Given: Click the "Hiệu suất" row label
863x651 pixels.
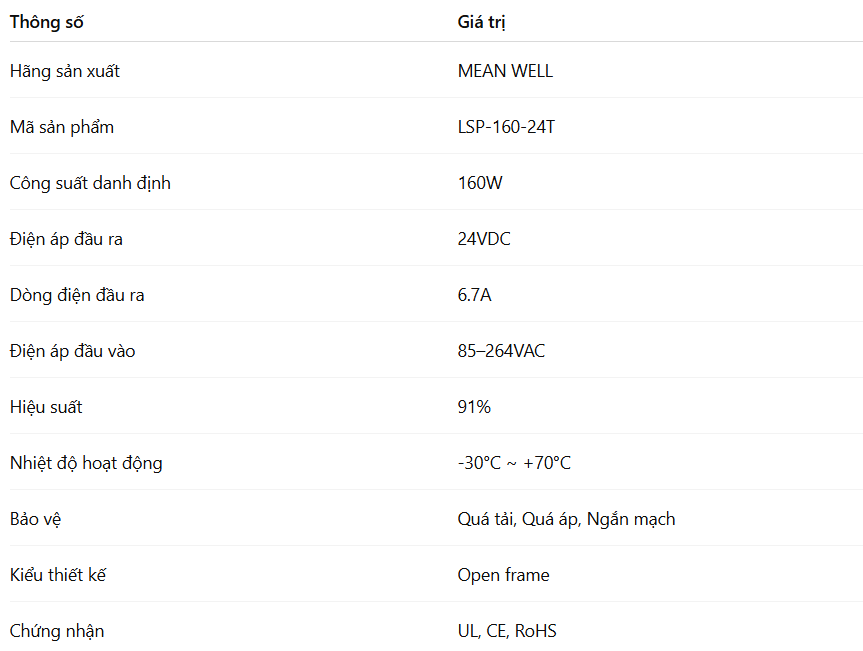Looking at the screenshot, I should pyautogui.click(x=47, y=407).
